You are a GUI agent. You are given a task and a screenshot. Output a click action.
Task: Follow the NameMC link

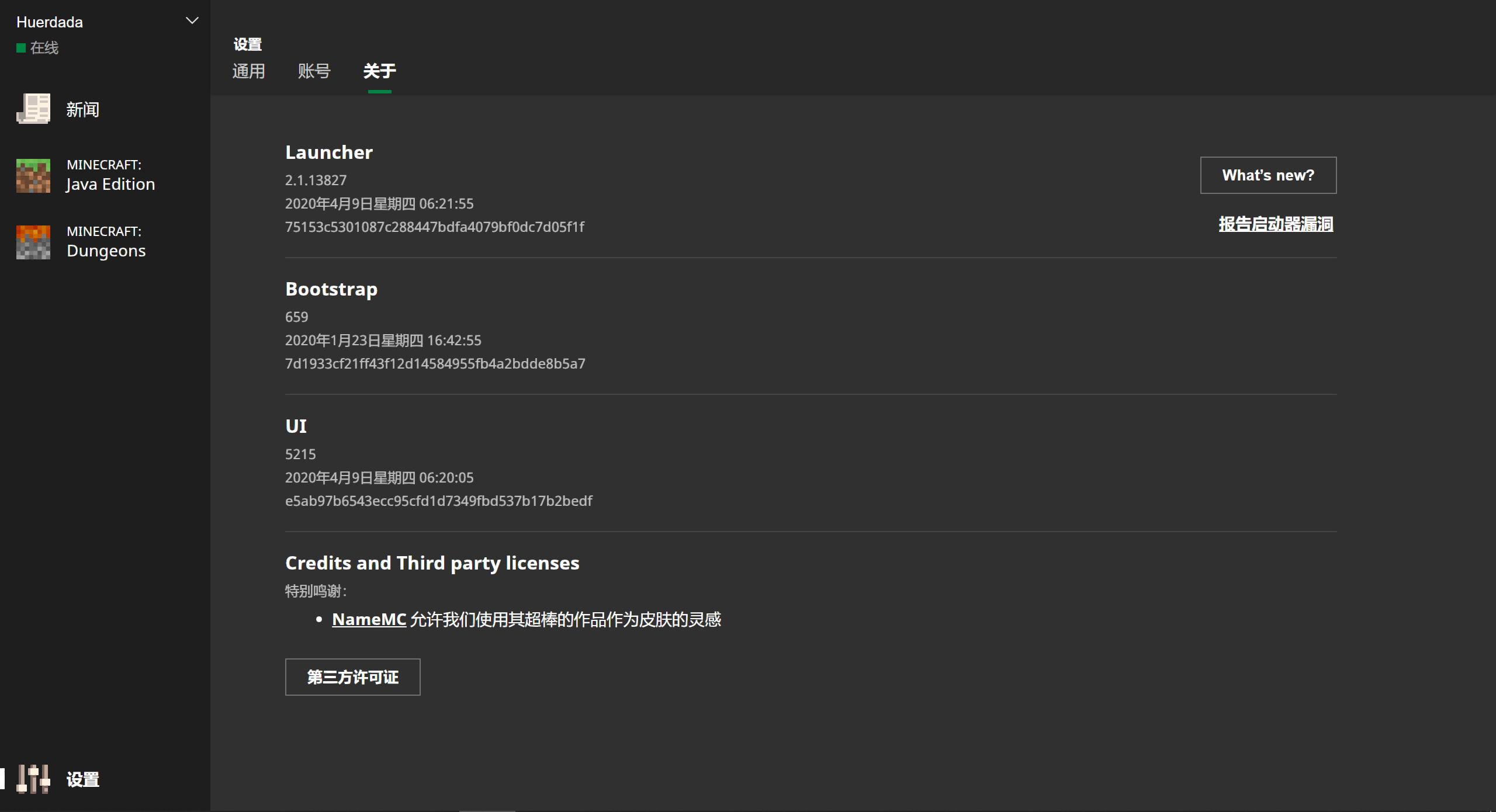369,619
